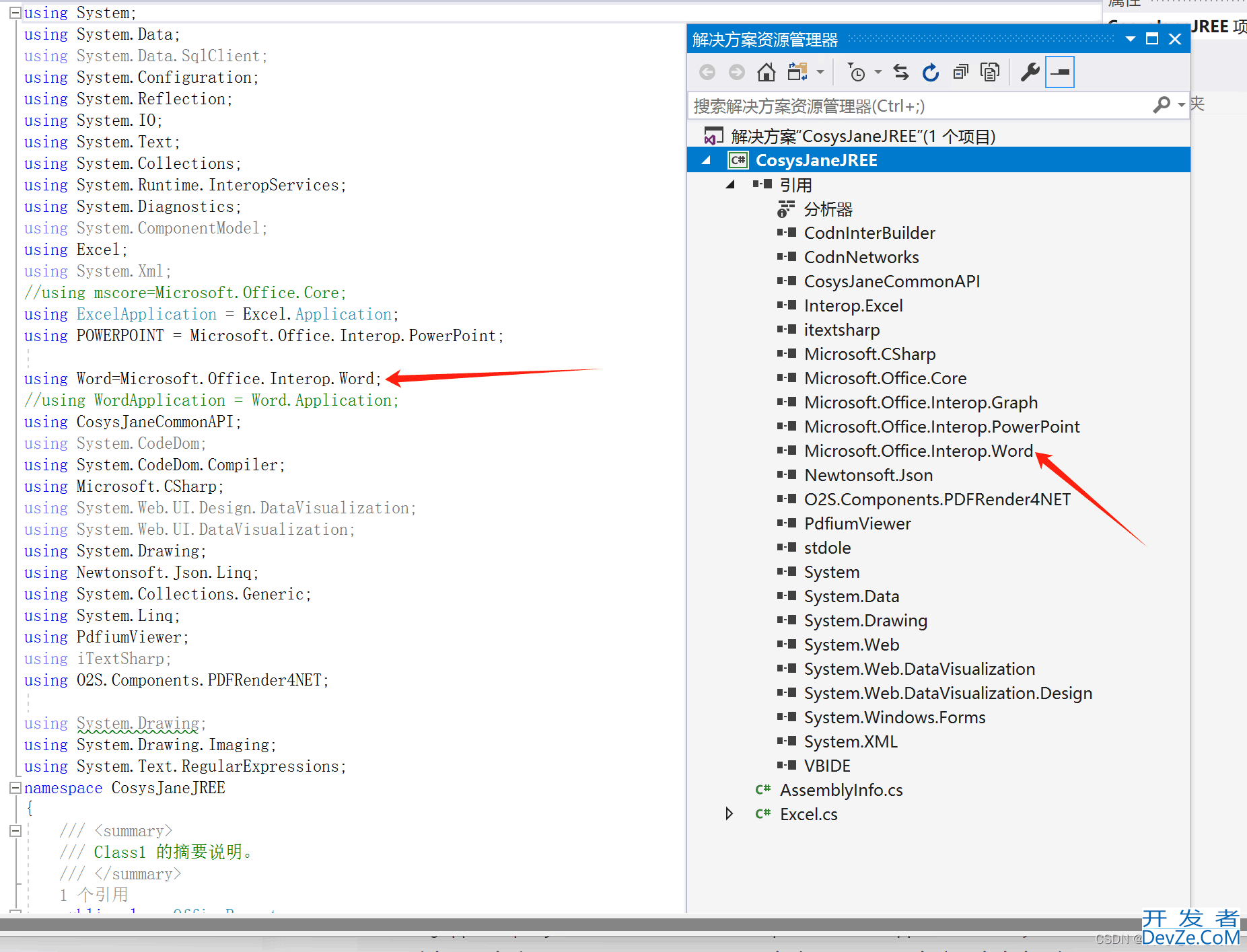Click the 'using Word=Microsoft.Office.Interop.Word;' line
Image resolution: width=1247 pixels, height=952 pixels.
click(x=203, y=379)
